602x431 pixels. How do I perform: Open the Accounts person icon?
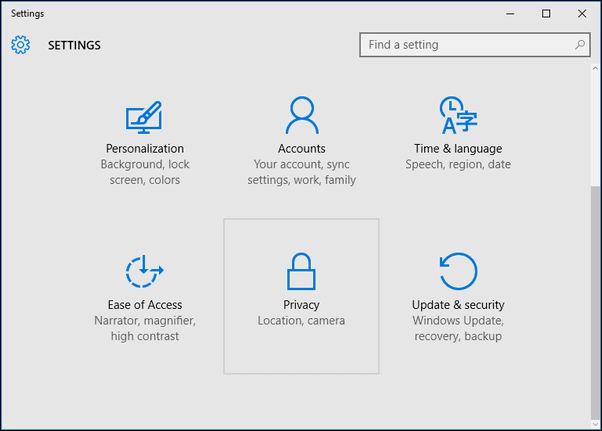(x=302, y=115)
